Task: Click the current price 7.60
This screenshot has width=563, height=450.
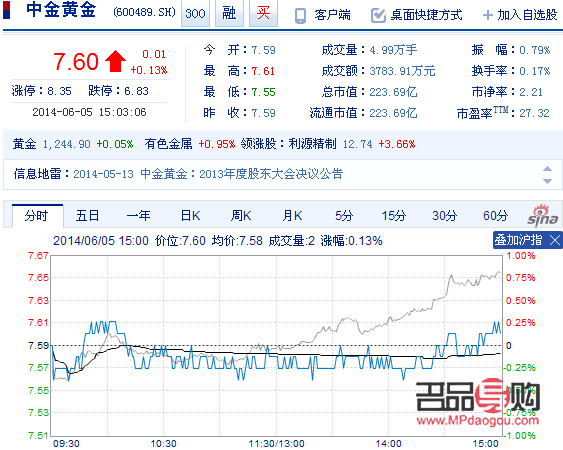Action: [76, 61]
